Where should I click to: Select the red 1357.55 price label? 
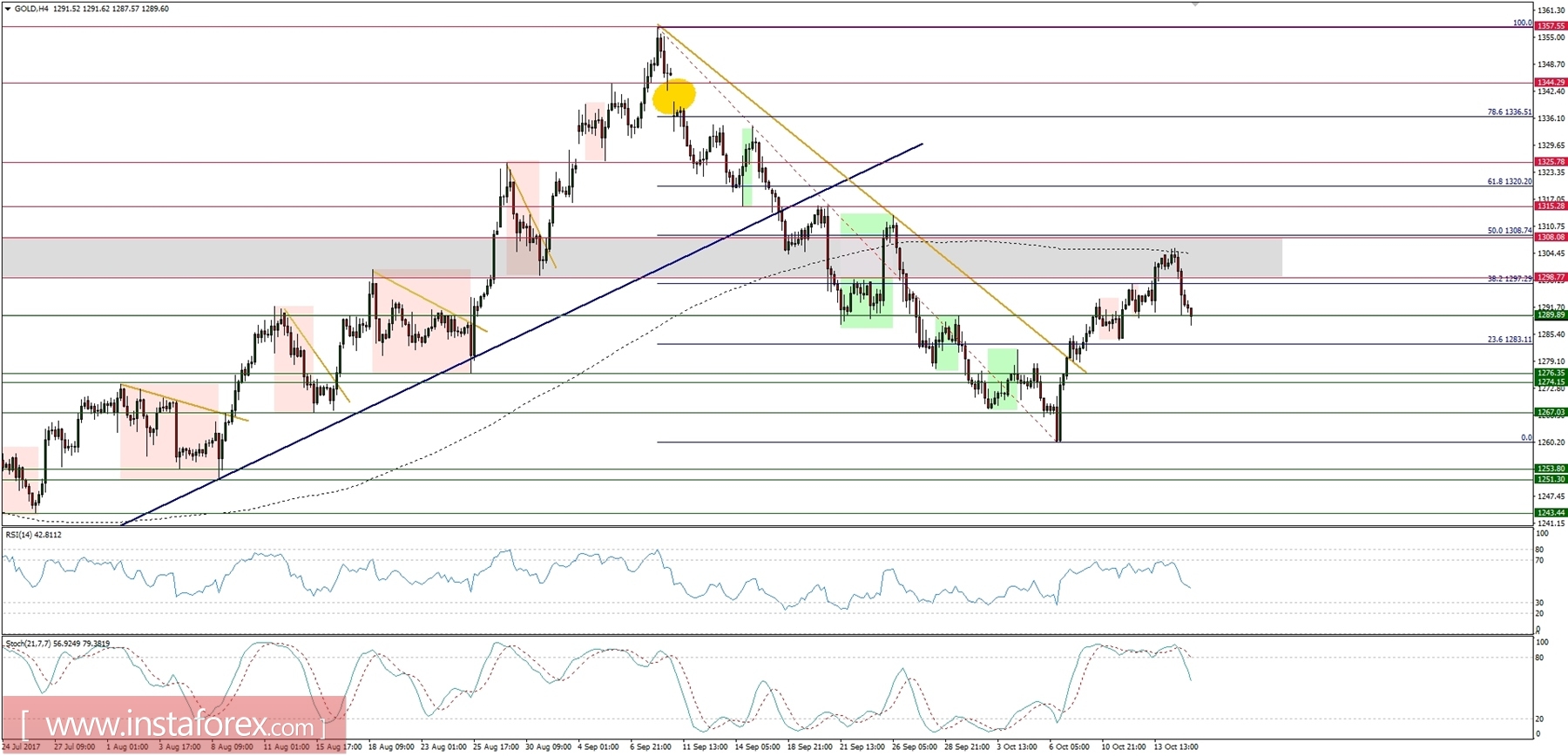coord(1550,26)
